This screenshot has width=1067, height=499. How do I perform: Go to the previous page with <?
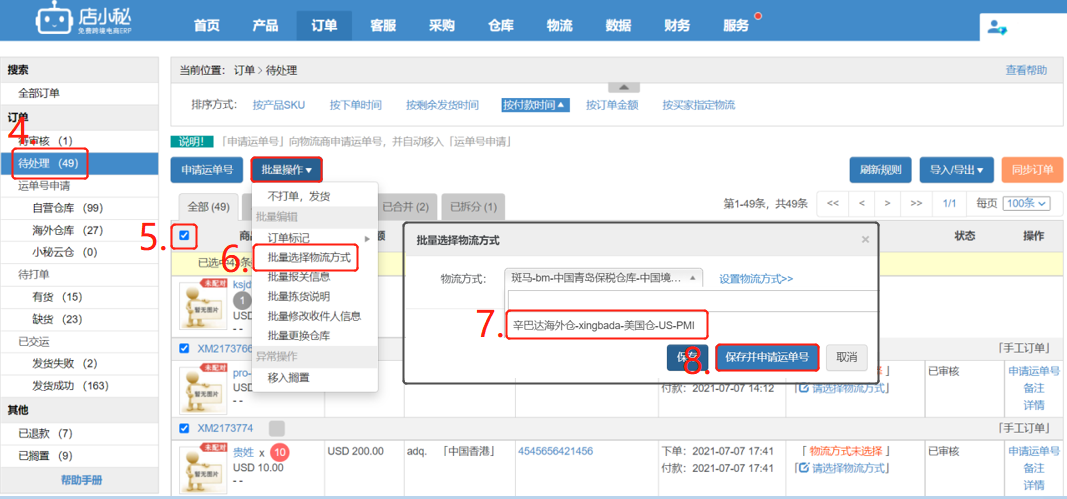pos(861,204)
